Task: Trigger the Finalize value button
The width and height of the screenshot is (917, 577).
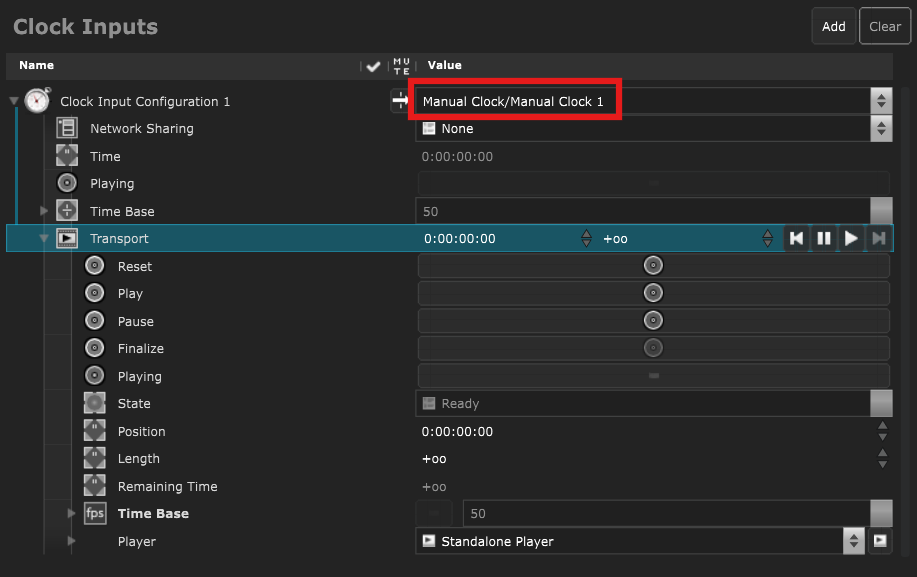Action: click(x=653, y=348)
